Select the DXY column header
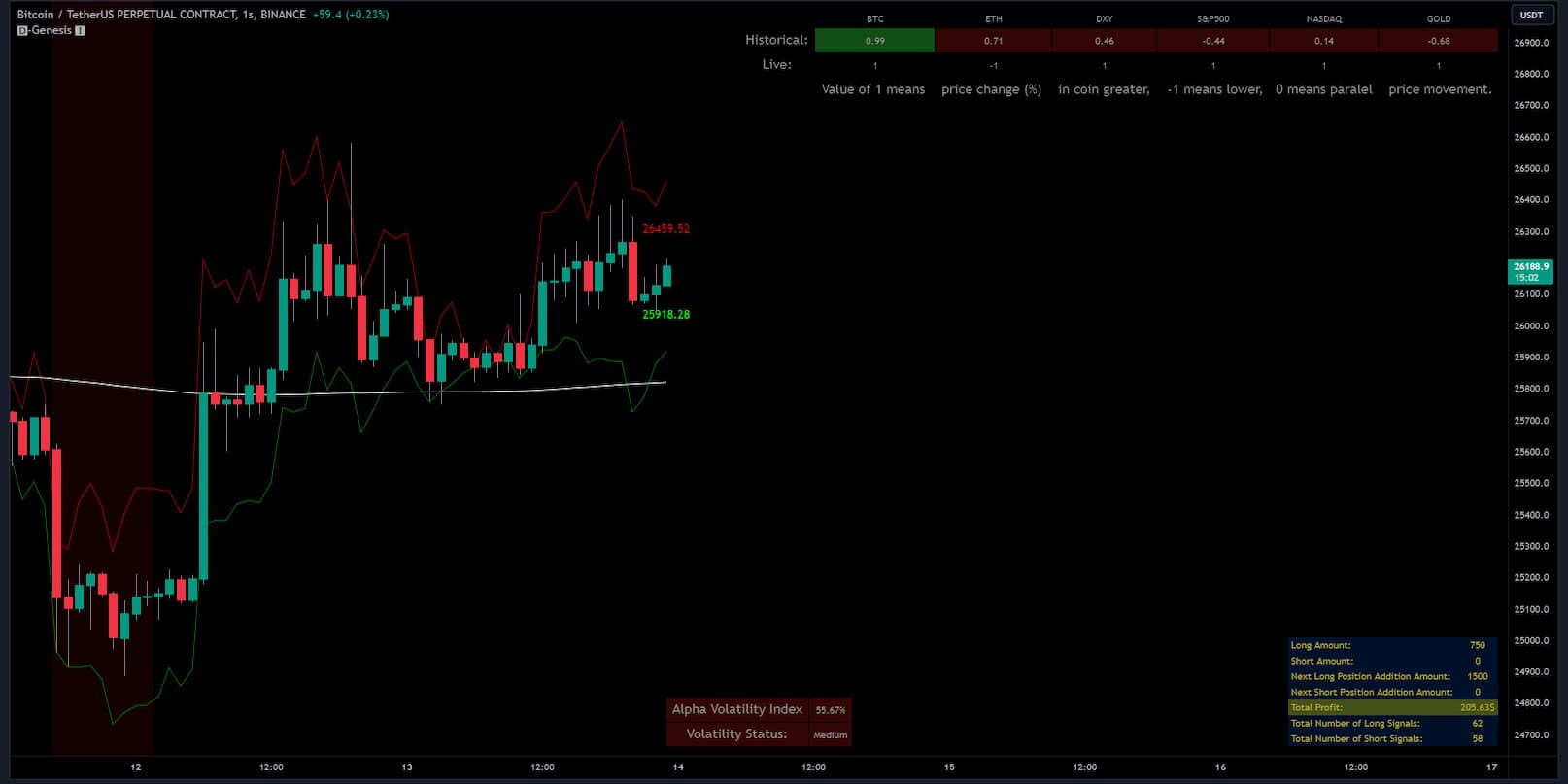 pos(1104,18)
